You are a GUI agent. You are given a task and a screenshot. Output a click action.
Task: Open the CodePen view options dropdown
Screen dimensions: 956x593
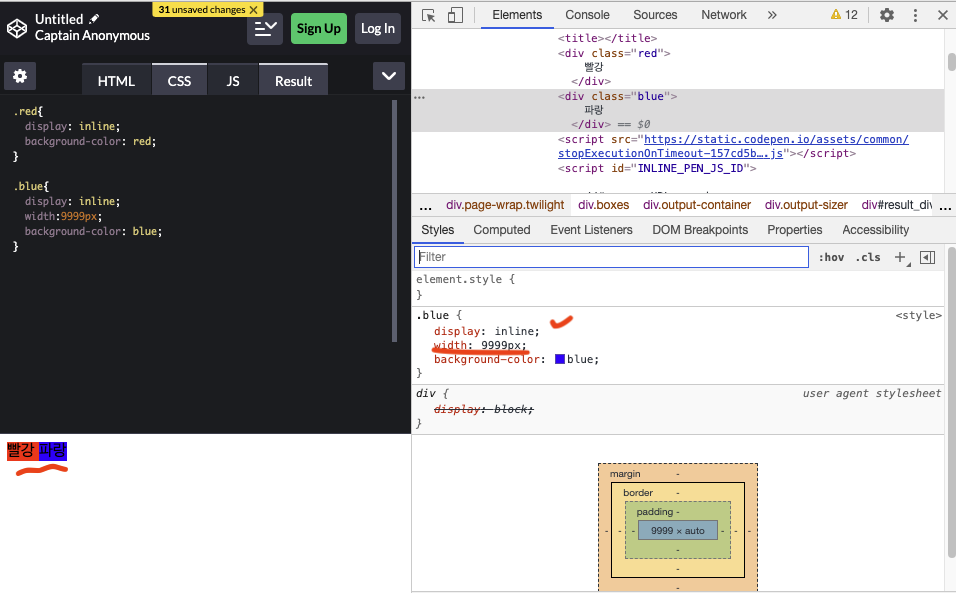pyautogui.click(x=265, y=28)
